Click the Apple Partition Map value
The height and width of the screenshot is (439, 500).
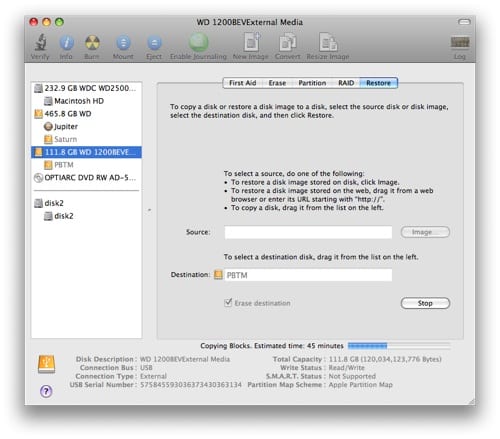(x=361, y=385)
